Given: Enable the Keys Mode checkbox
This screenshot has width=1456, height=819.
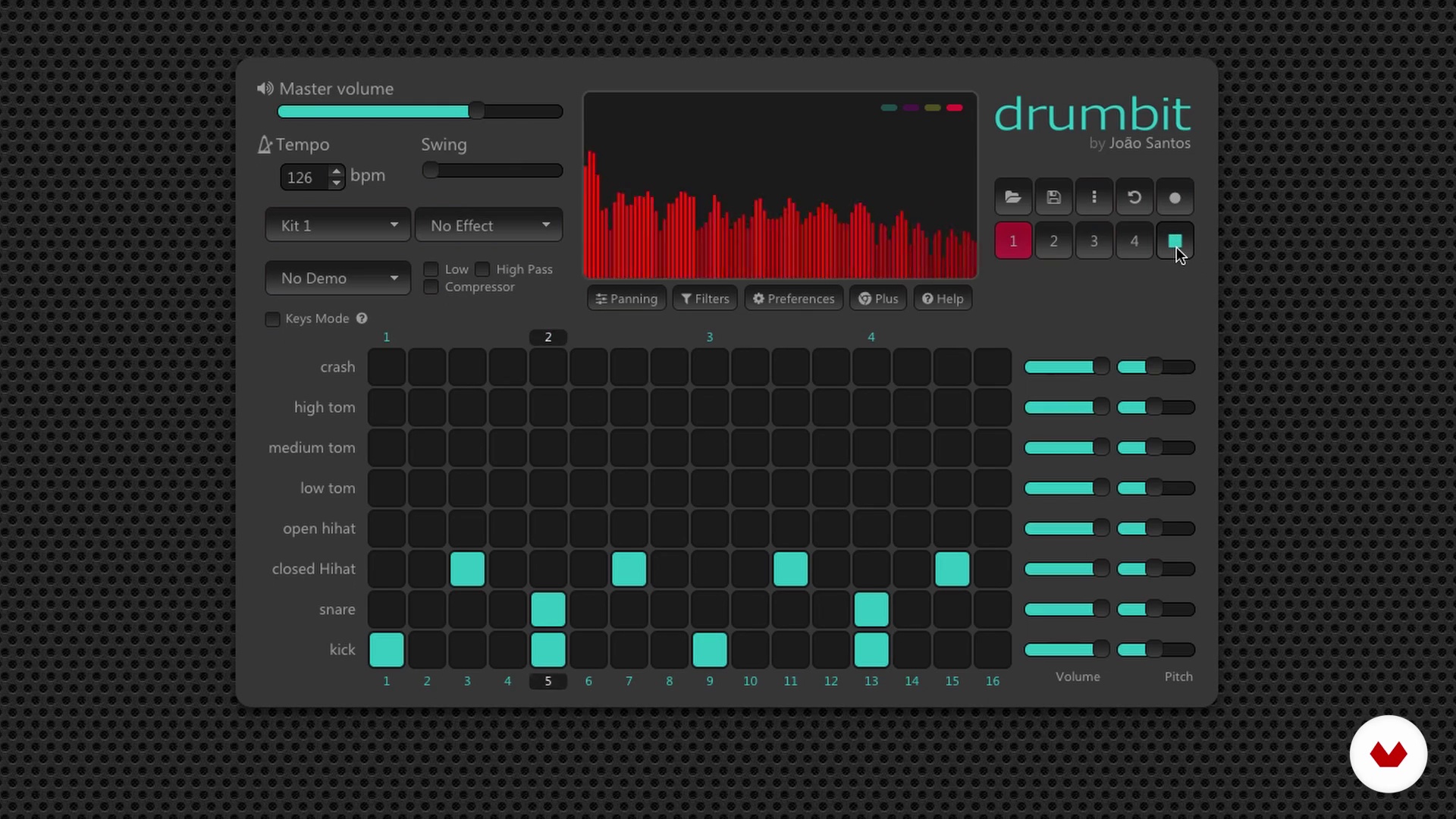Looking at the screenshot, I should (272, 319).
